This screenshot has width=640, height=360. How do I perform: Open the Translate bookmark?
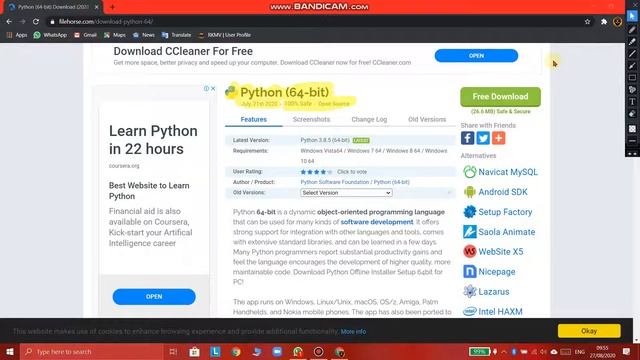(176, 35)
